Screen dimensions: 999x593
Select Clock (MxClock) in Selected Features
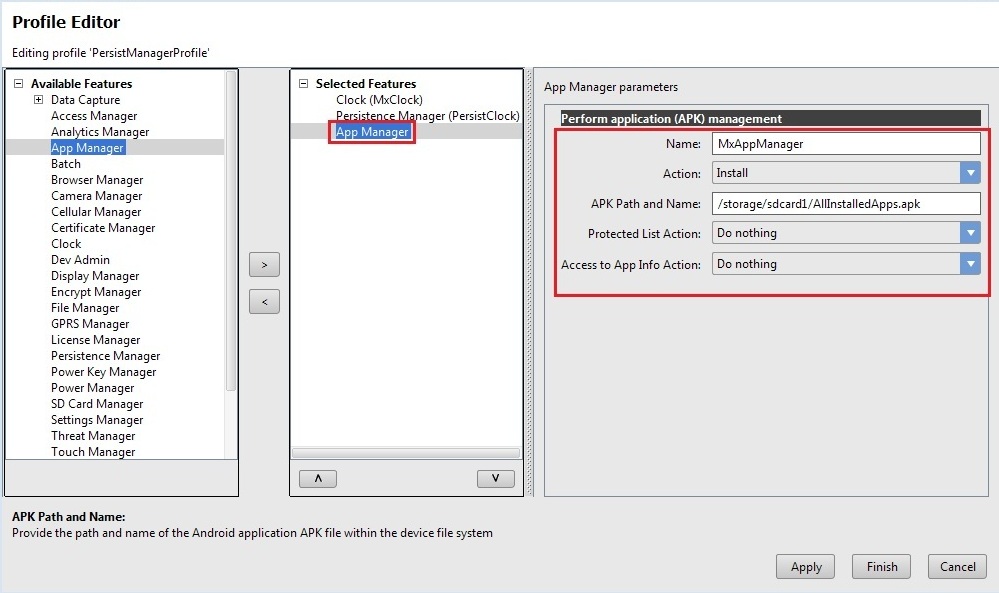[379, 100]
